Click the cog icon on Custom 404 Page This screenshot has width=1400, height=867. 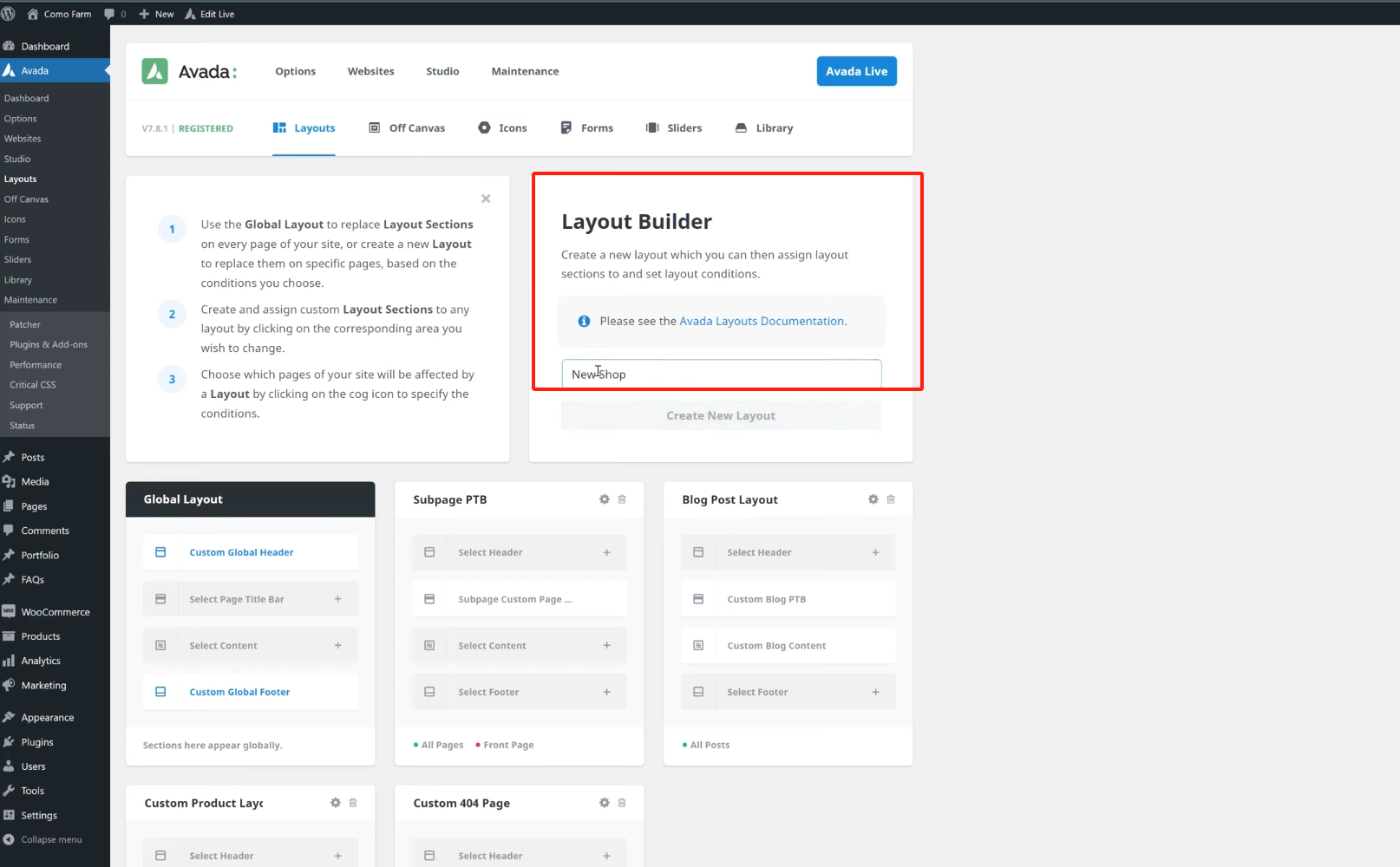click(605, 803)
